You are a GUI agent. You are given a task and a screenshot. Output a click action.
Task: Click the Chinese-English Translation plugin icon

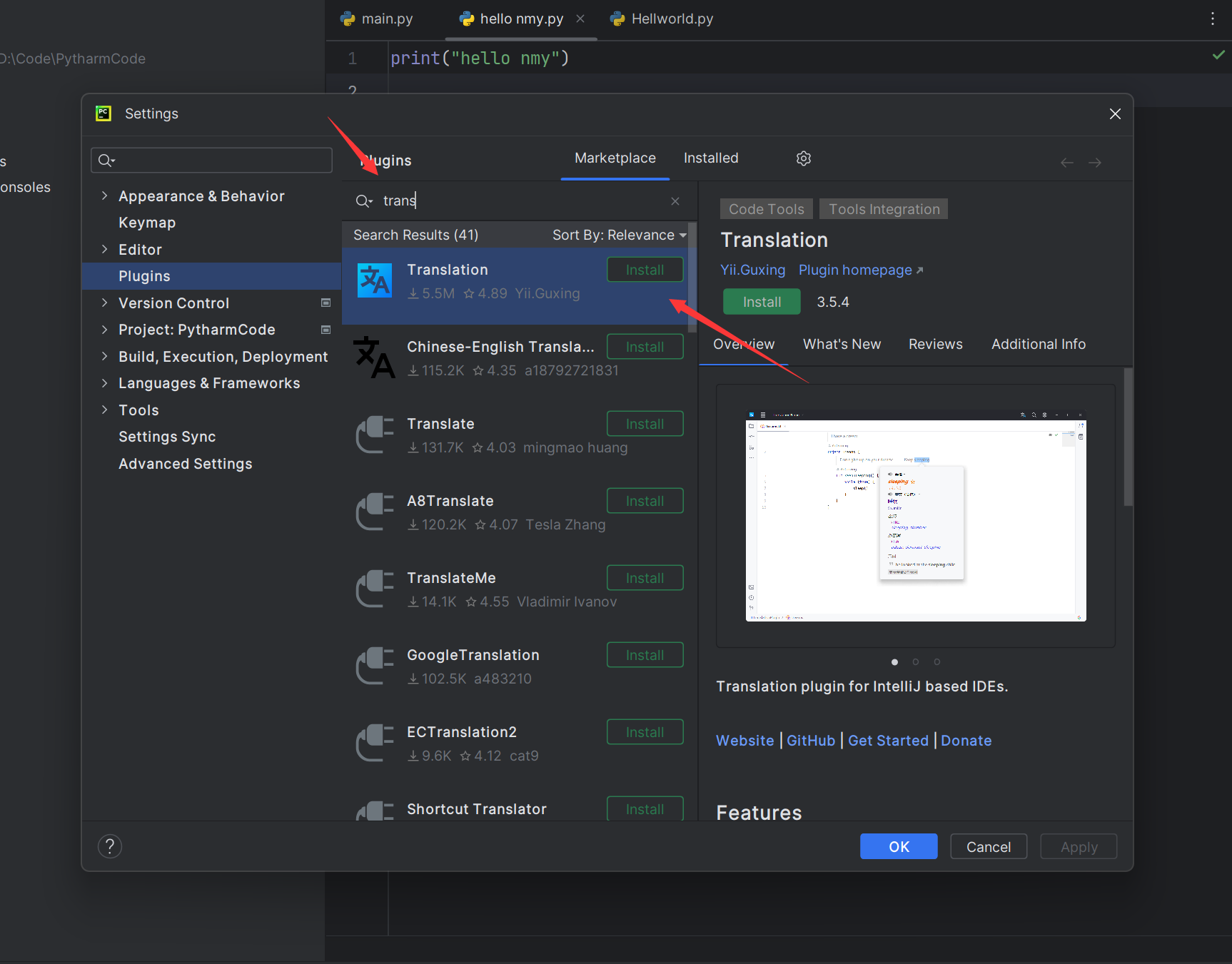click(375, 358)
